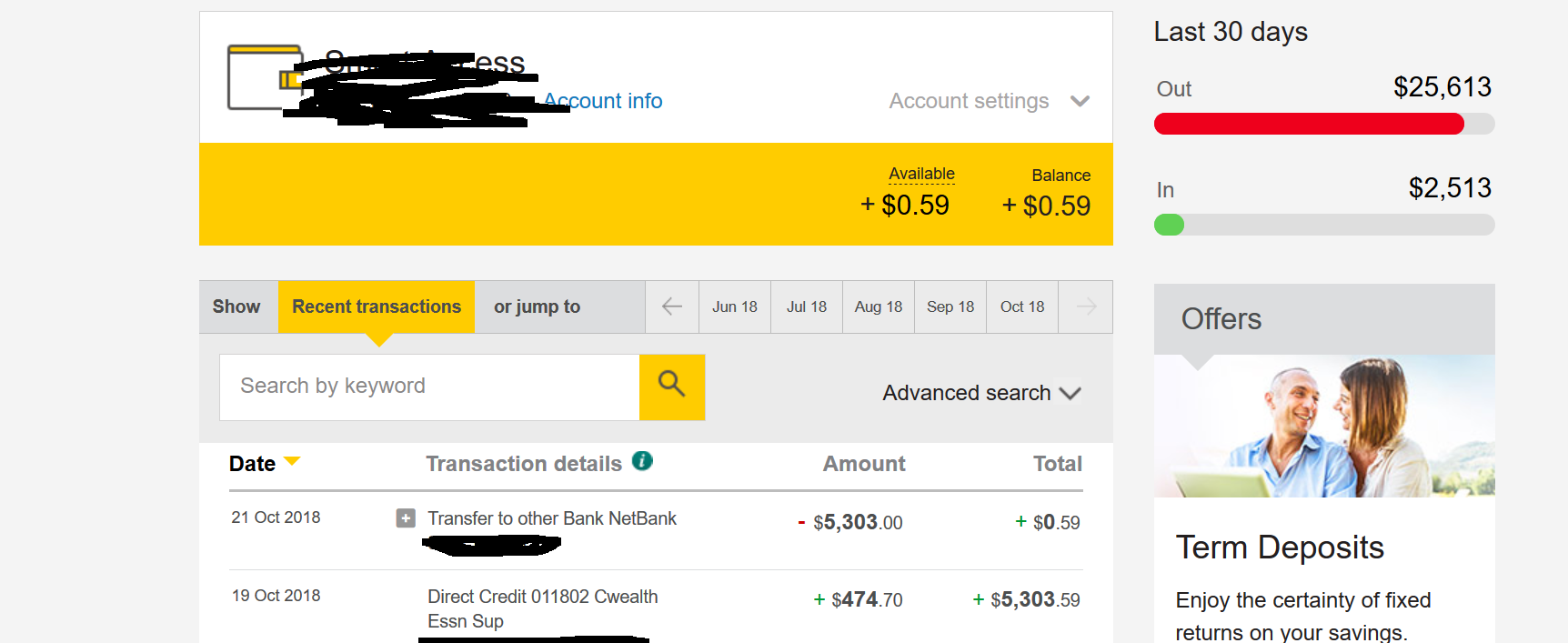Expand the Advanced search panel
1568x643 pixels.
click(x=981, y=393)
